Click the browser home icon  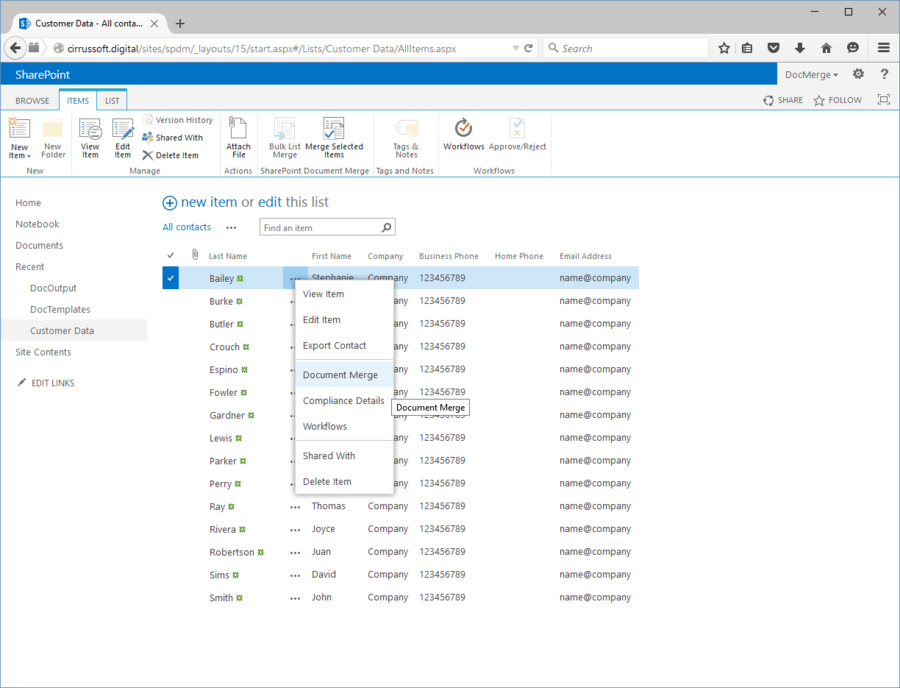click(827, 48)
